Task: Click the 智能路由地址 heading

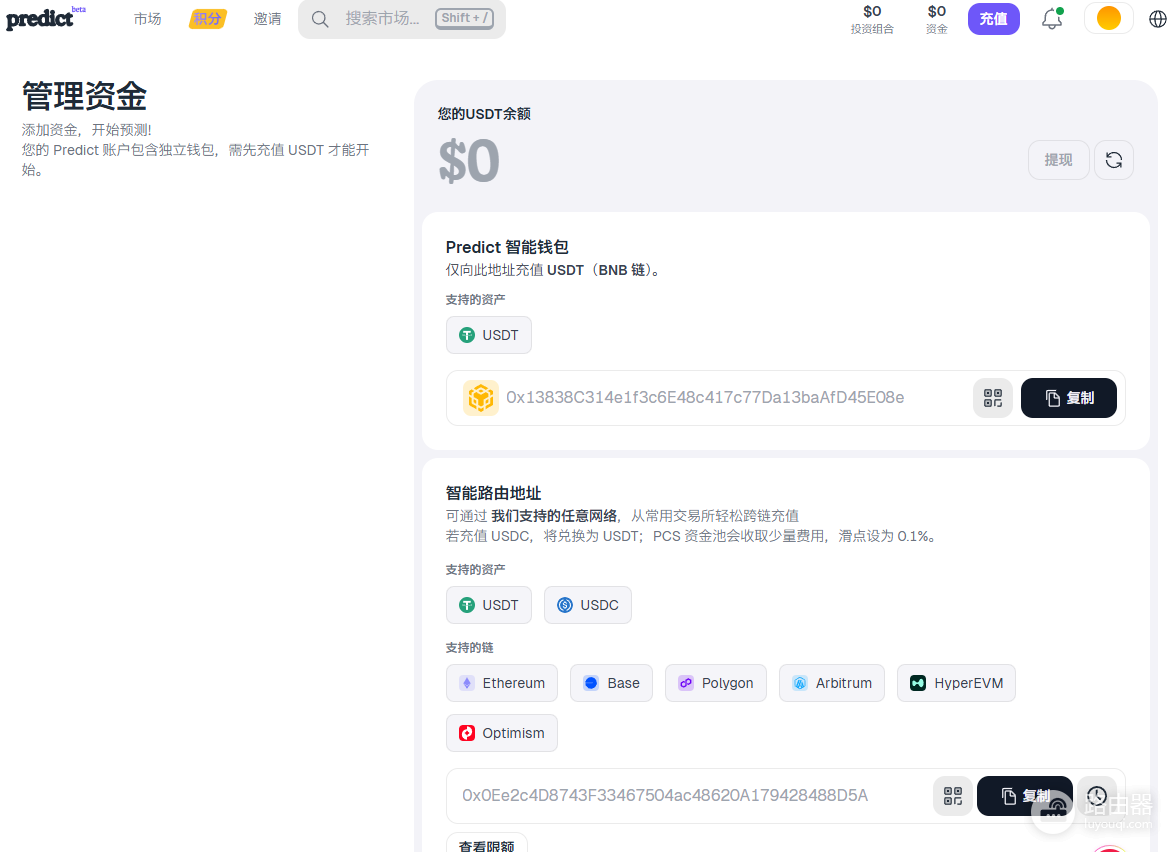Action: [493, 494]
